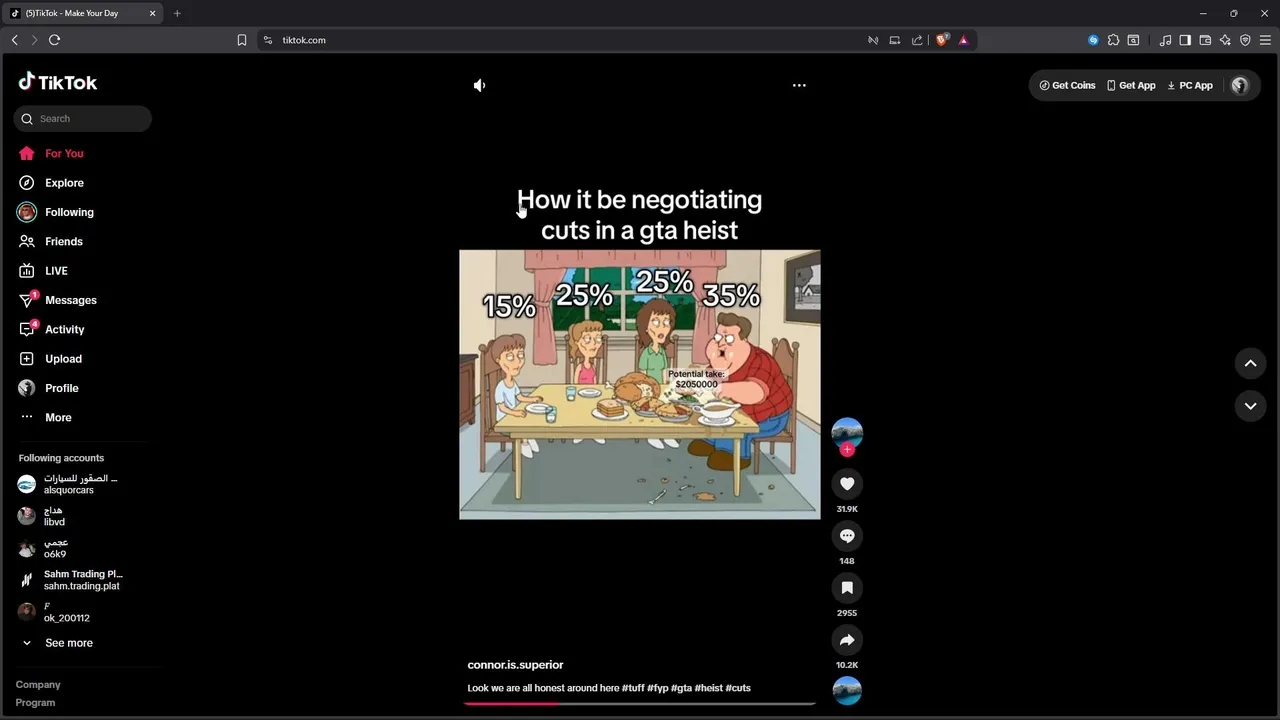
Task: Open the Brave Shields lion icon
Action: tap(942, 40)
